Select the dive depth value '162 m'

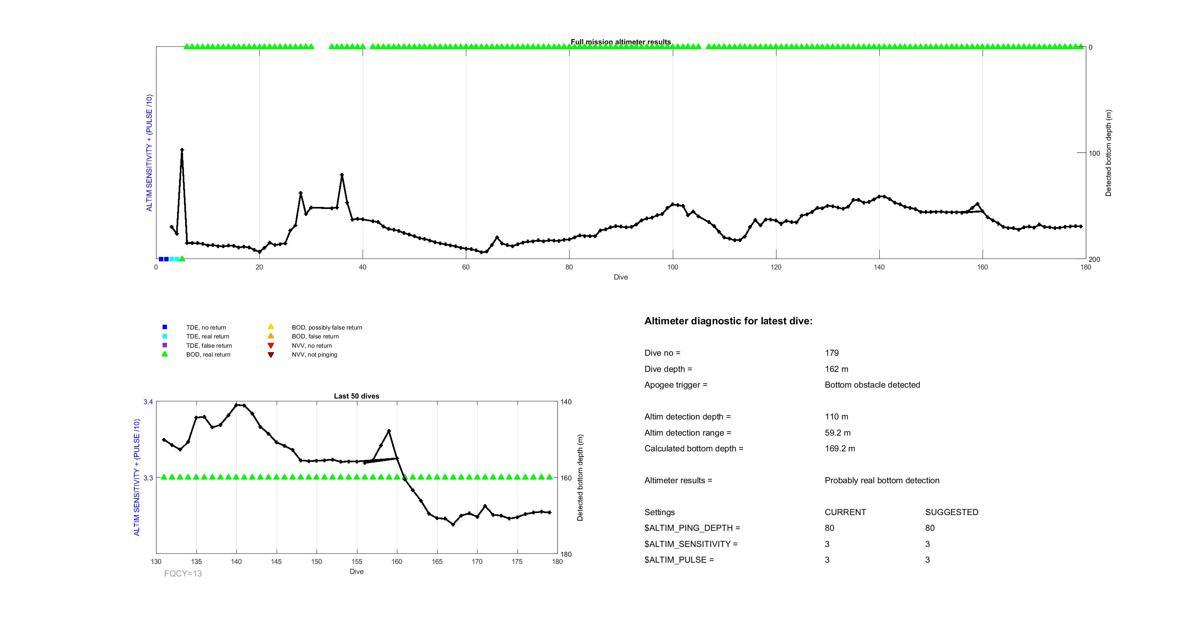[837, 369]
